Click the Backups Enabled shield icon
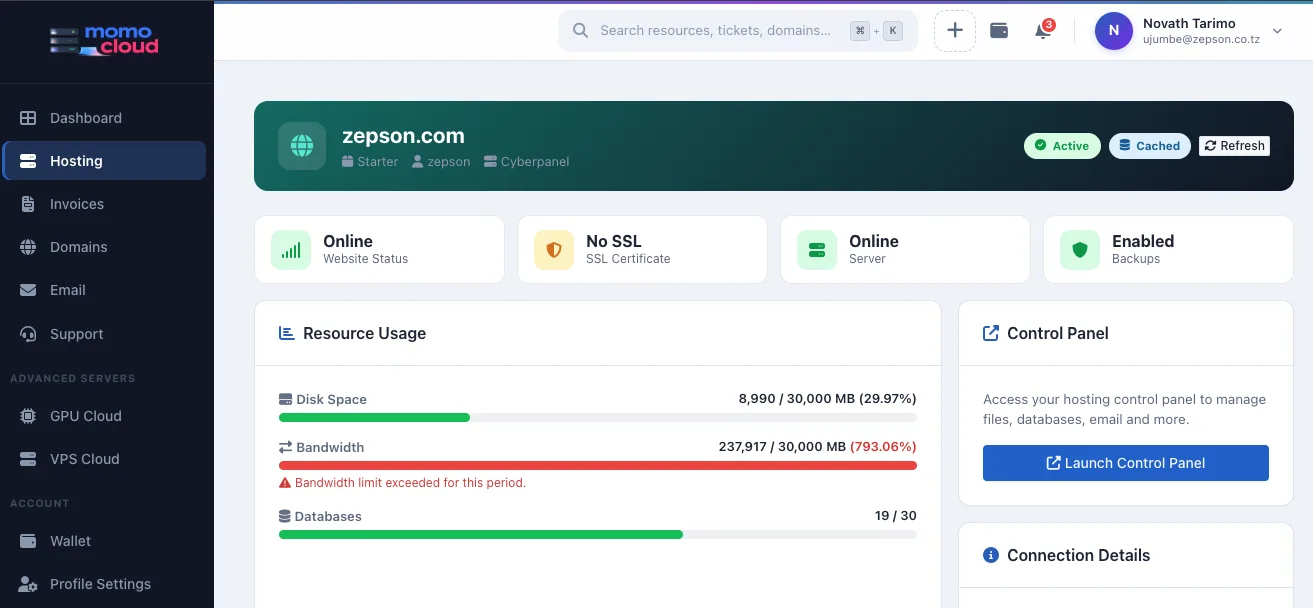 [1080, 249]
